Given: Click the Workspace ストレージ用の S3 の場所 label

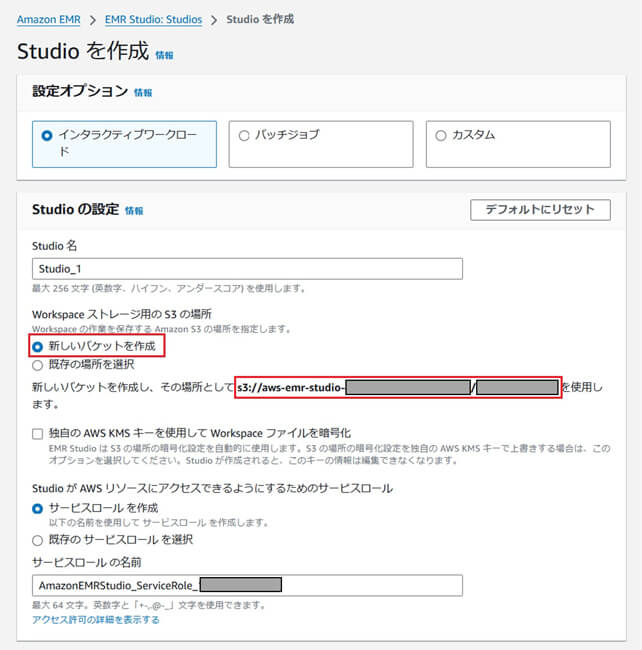Looking at the screenshot, I should click(x=122, y=314).
